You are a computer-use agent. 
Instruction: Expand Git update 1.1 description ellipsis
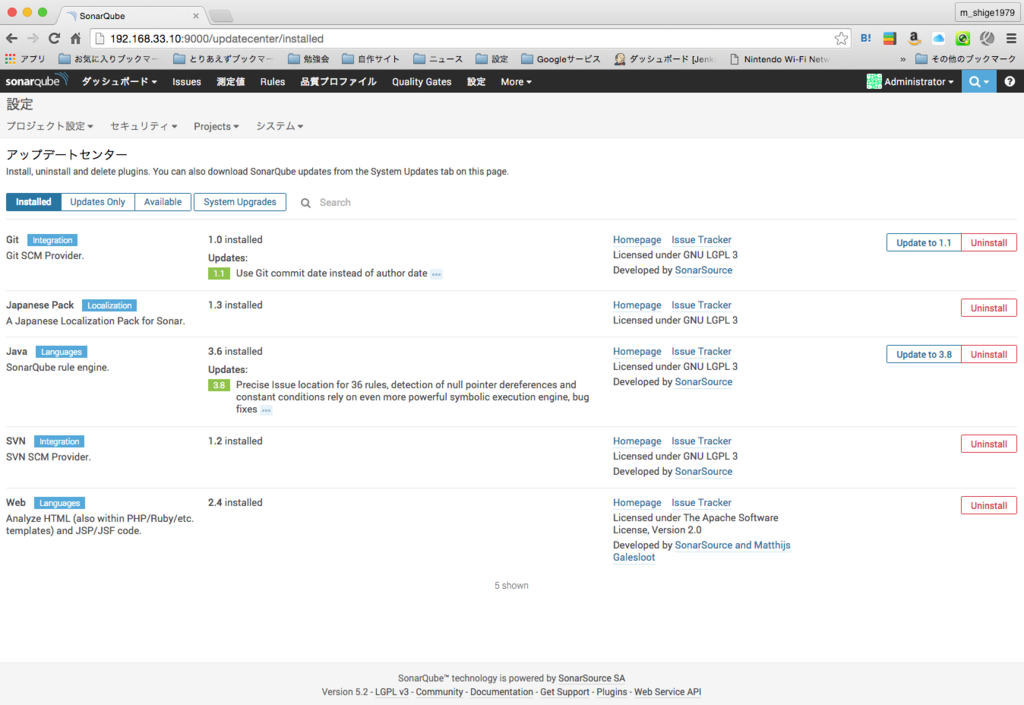436,274
